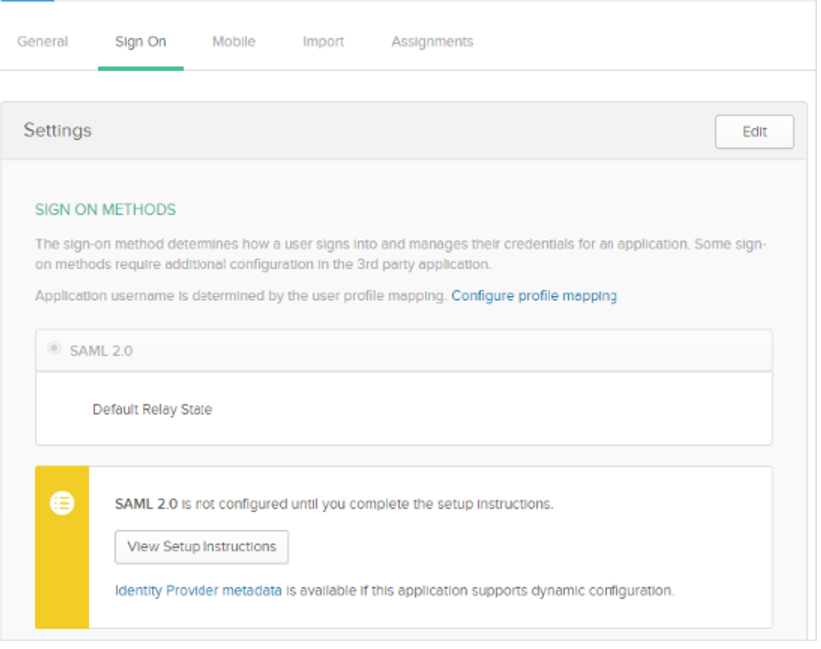The image size is (821, 649).
Task: Click the SAML 2.0 label beside radio
Action: tap(101, 351)
